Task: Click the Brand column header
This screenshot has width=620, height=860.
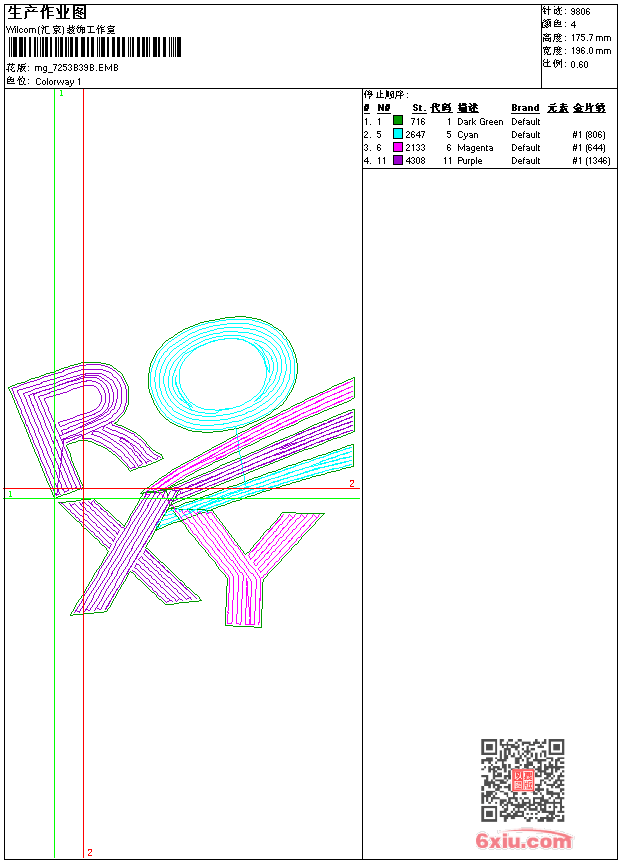Action: tap(525, 108)
